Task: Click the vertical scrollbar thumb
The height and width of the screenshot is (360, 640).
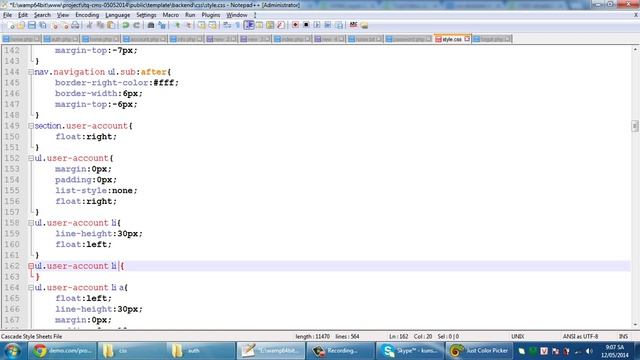Action: (635, 126)
